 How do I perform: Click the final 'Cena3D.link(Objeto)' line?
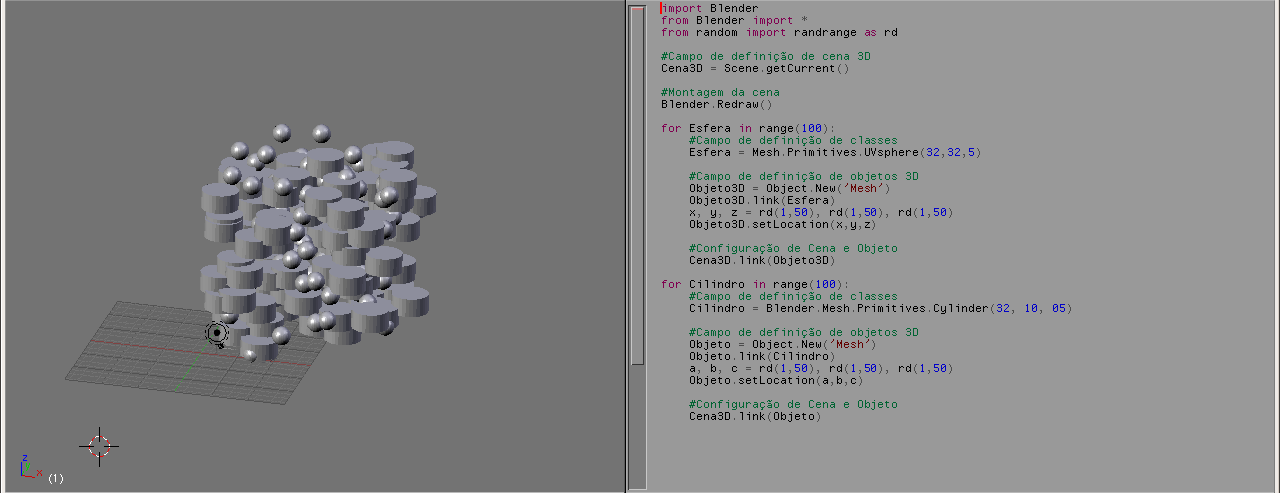coord(755,416)
